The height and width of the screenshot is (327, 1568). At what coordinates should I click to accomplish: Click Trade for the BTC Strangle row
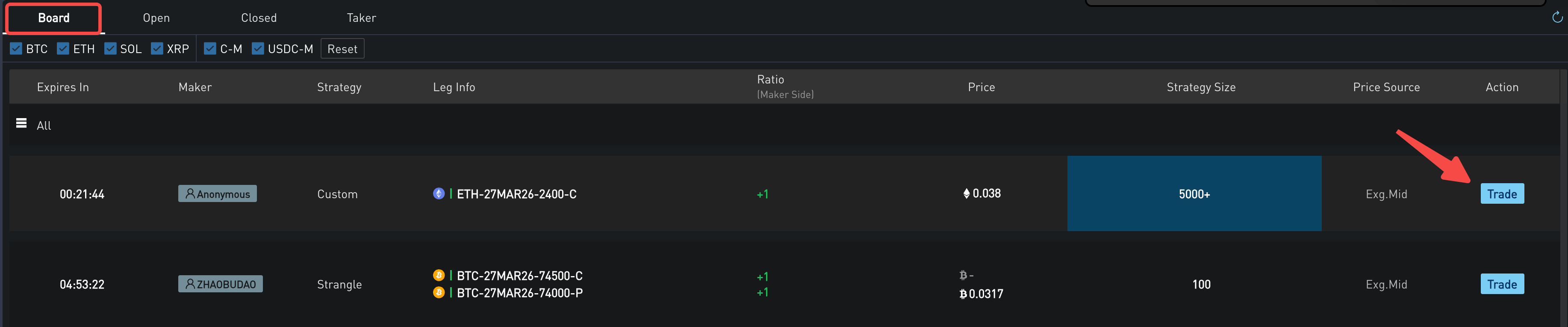1502,284
